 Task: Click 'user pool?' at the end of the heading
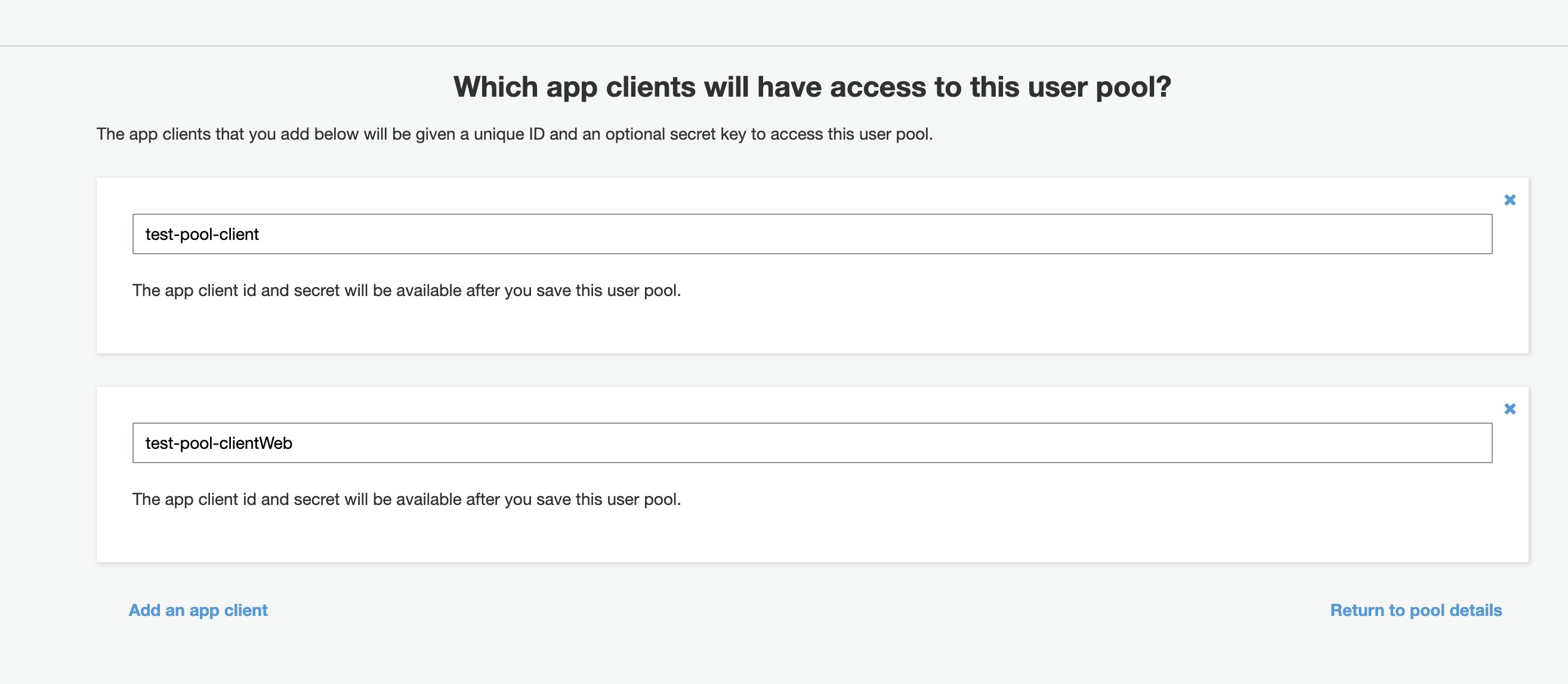tap(1098, 87)
